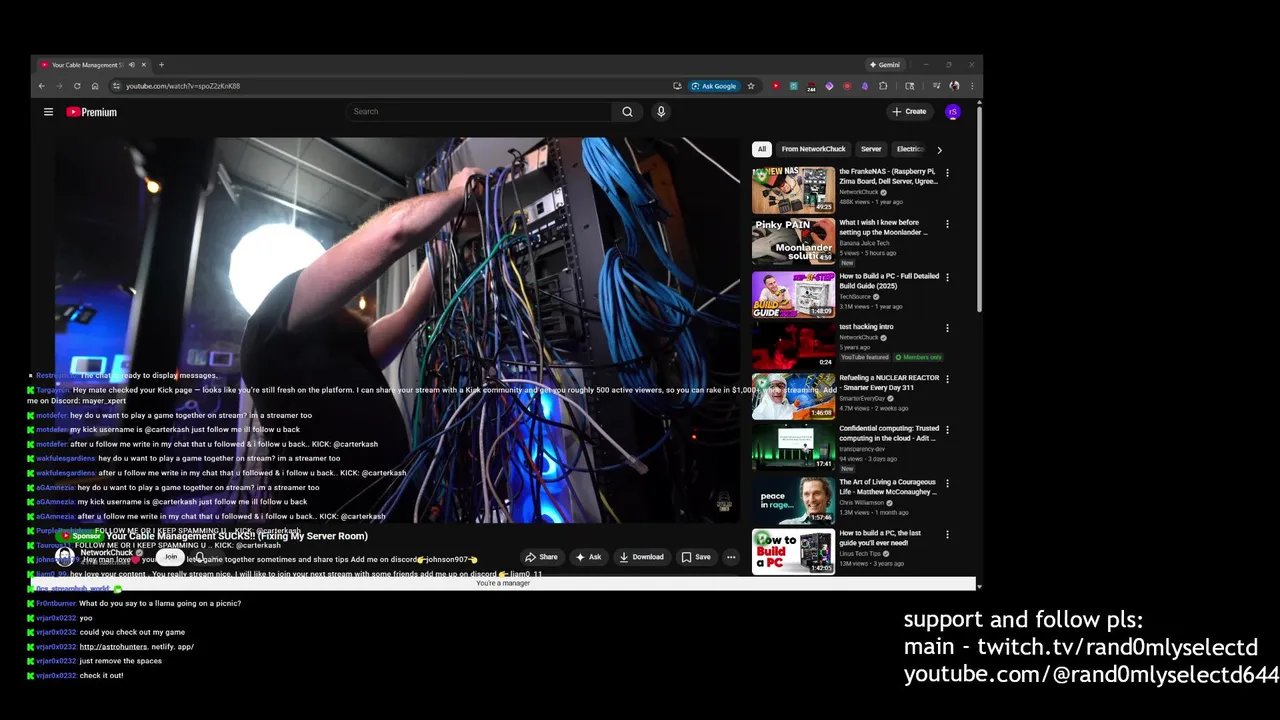The height and width of the screenshot is (720, 1280).
Task: Open the user account avatar menu
Action: 952,112
